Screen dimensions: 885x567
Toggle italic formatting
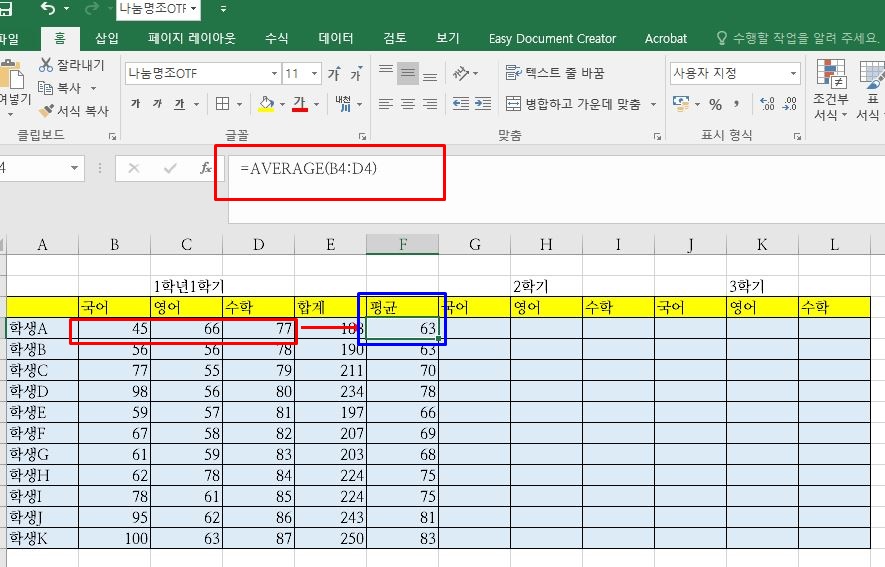tap(157, 104)
